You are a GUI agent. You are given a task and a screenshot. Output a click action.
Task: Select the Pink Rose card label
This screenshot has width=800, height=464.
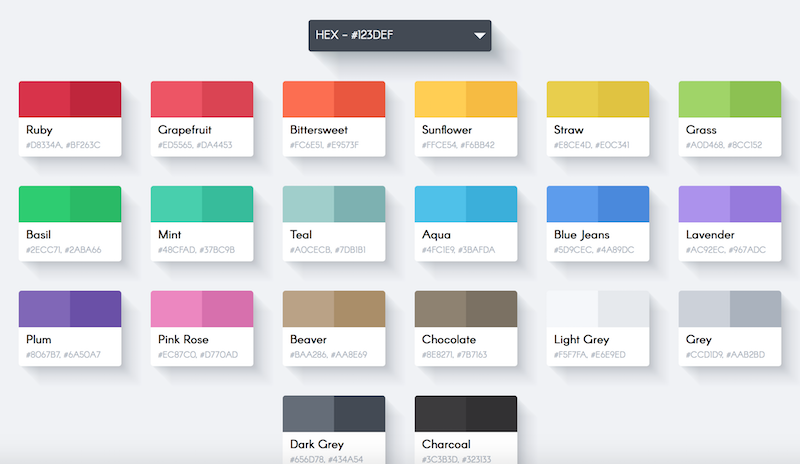tap(182, 340)
